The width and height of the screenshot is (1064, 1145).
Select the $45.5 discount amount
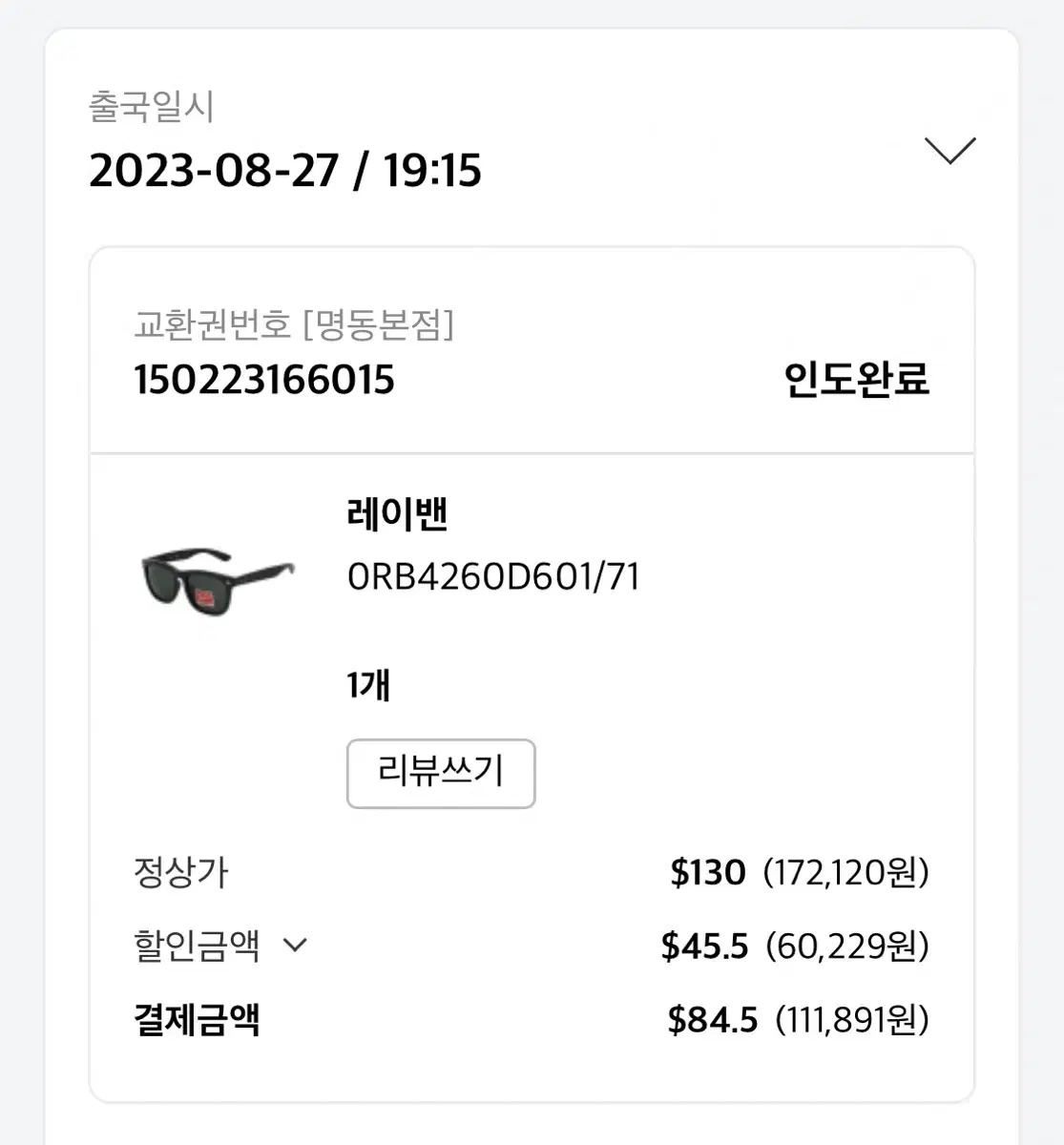705,946
